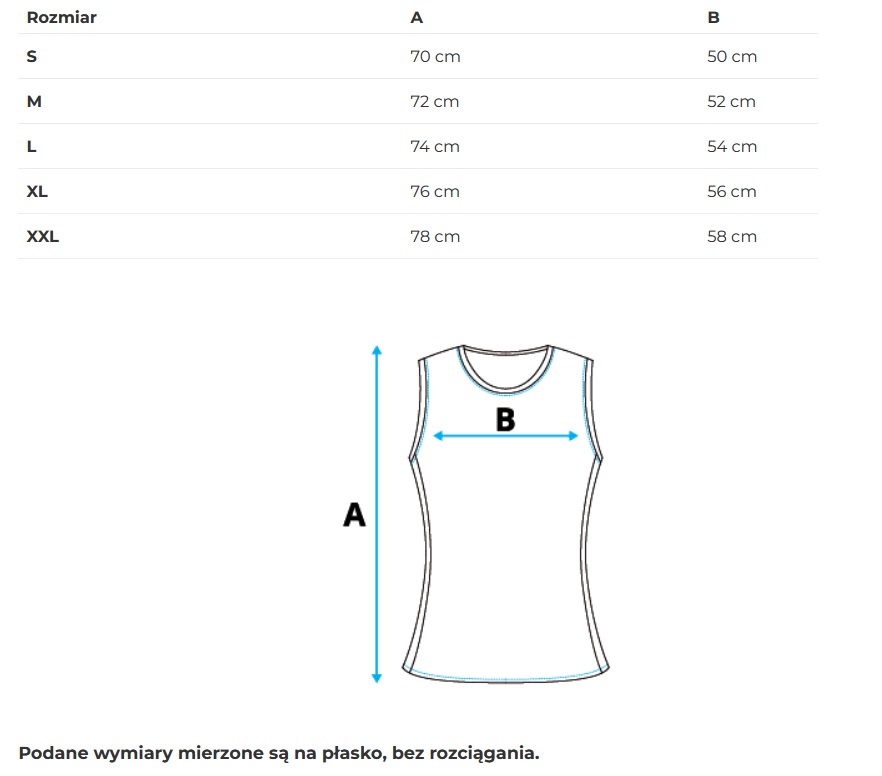This screenshot has height=776, width=882.
Task: Click the 56 cm value for size XL
Action: point(731,192)
